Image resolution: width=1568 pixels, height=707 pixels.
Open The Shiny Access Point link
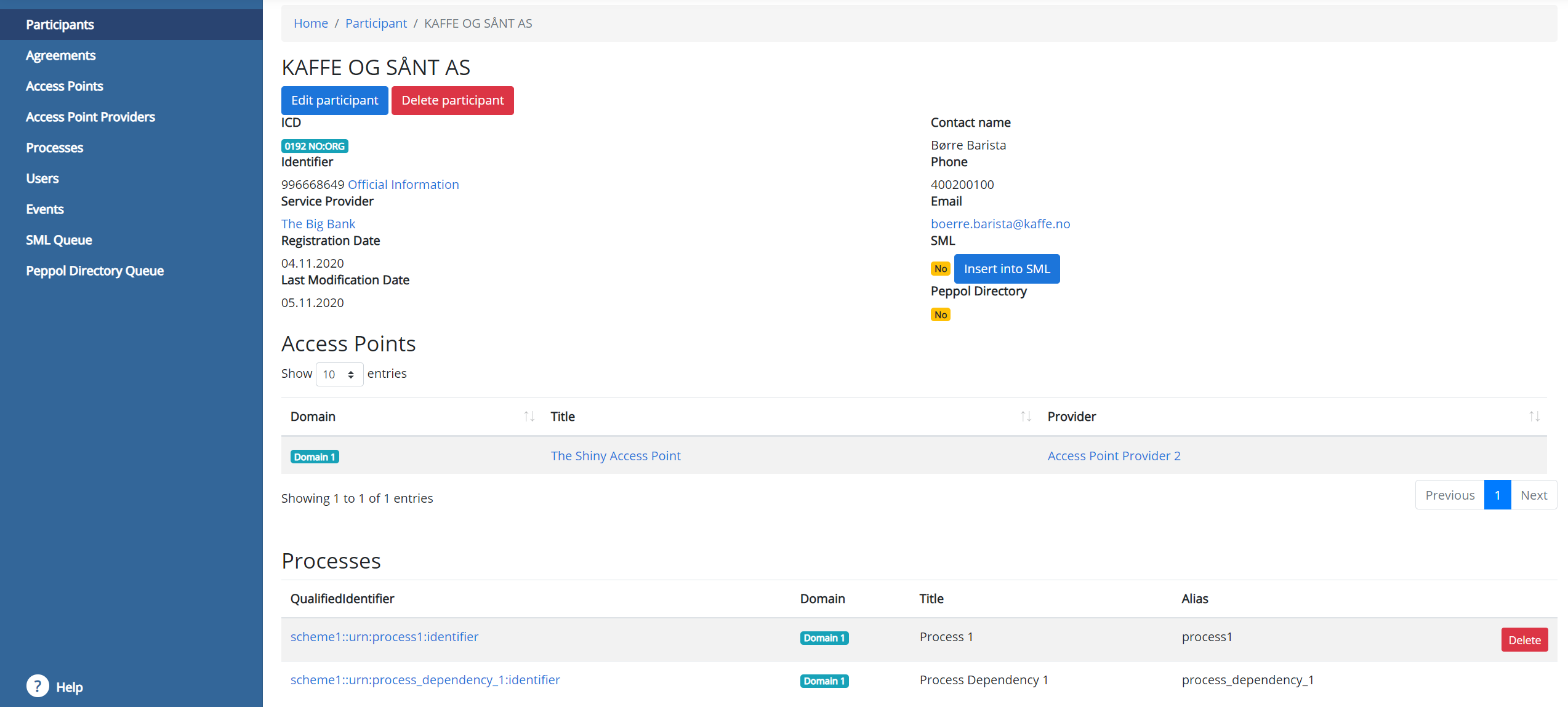point(616,456)
